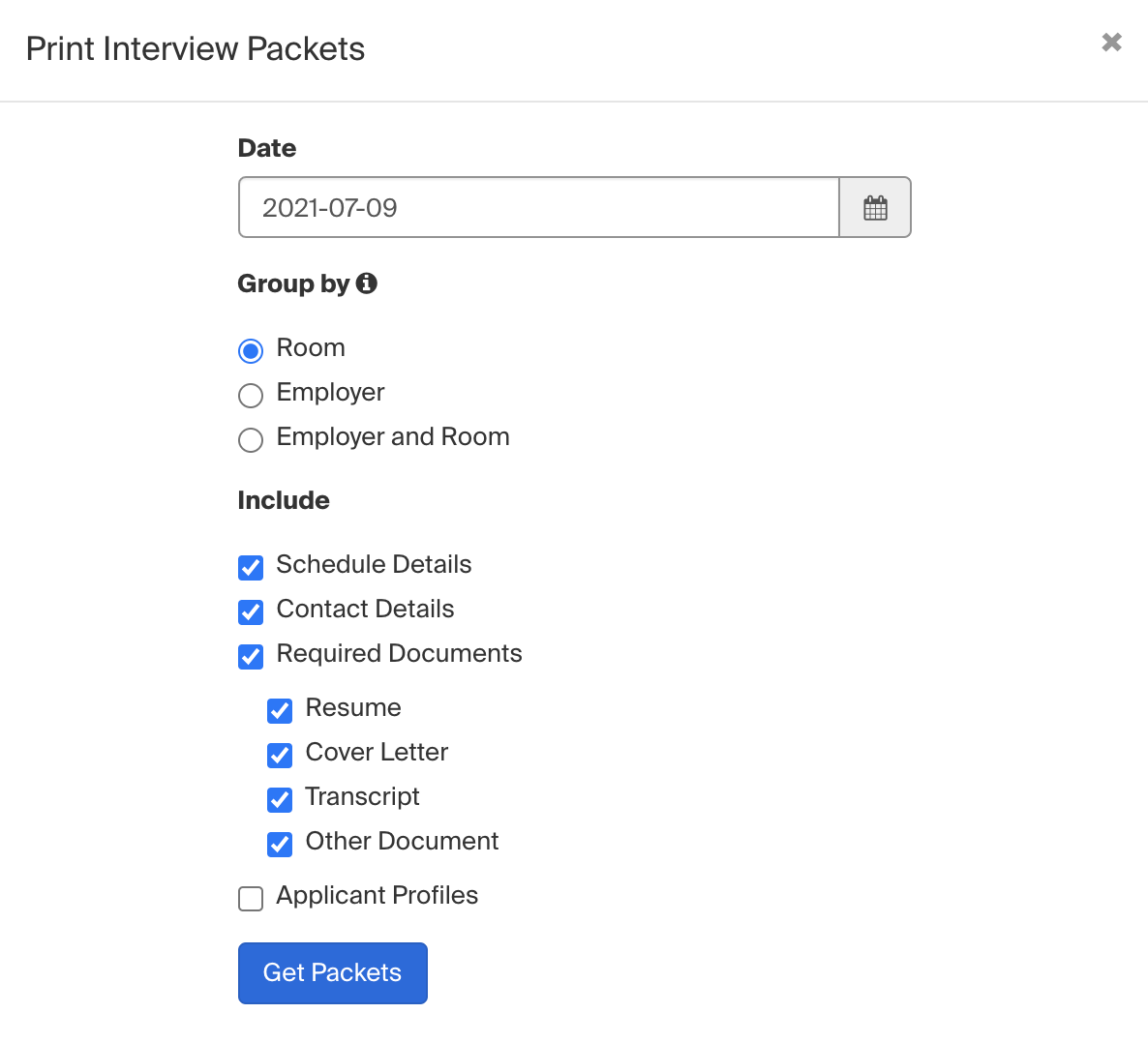This screenshot has height=1043, width=1148.
Task: Uncheck the Schedule Details checkbox
Action: pos(251,567)
